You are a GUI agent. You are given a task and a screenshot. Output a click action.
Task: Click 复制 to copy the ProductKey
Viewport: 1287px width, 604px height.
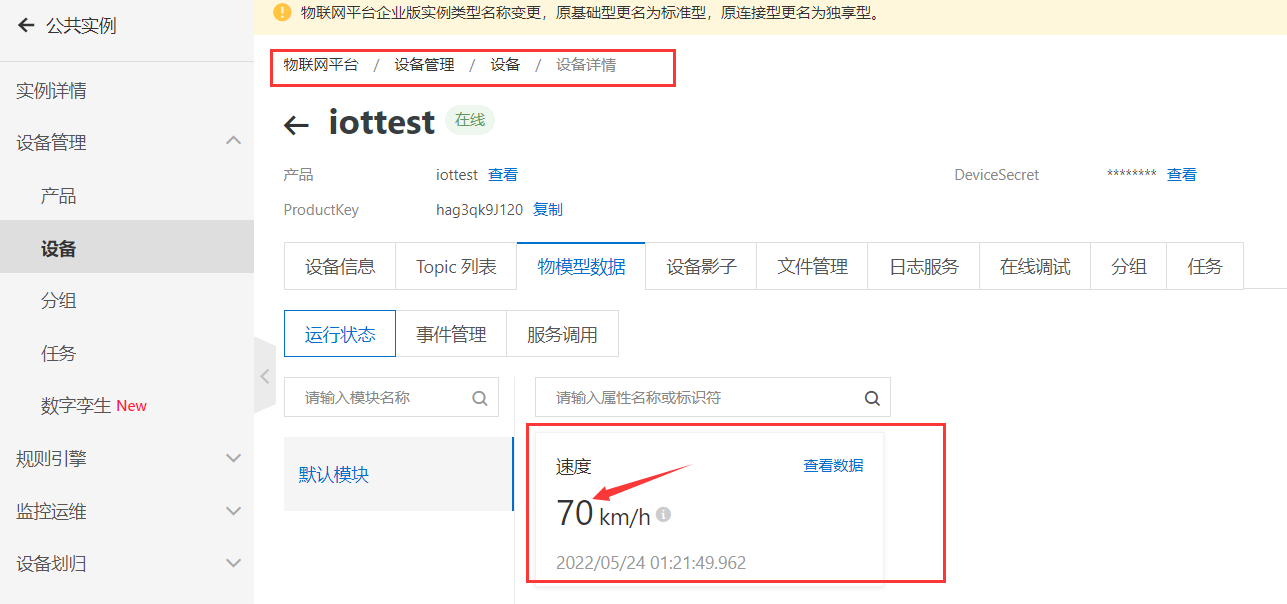tap(548, 210)
